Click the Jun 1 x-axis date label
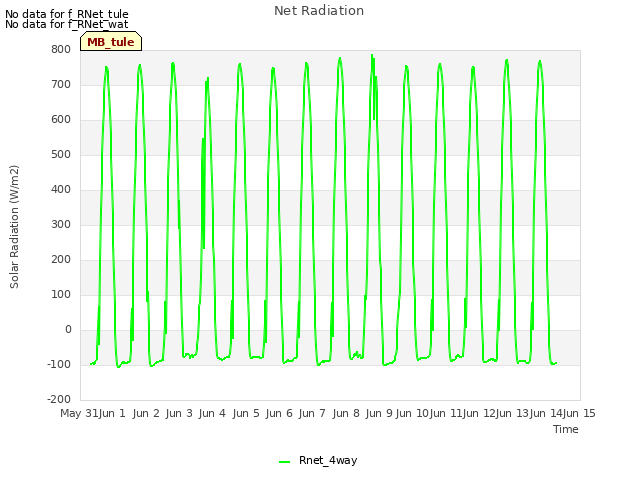 point(112,413)
